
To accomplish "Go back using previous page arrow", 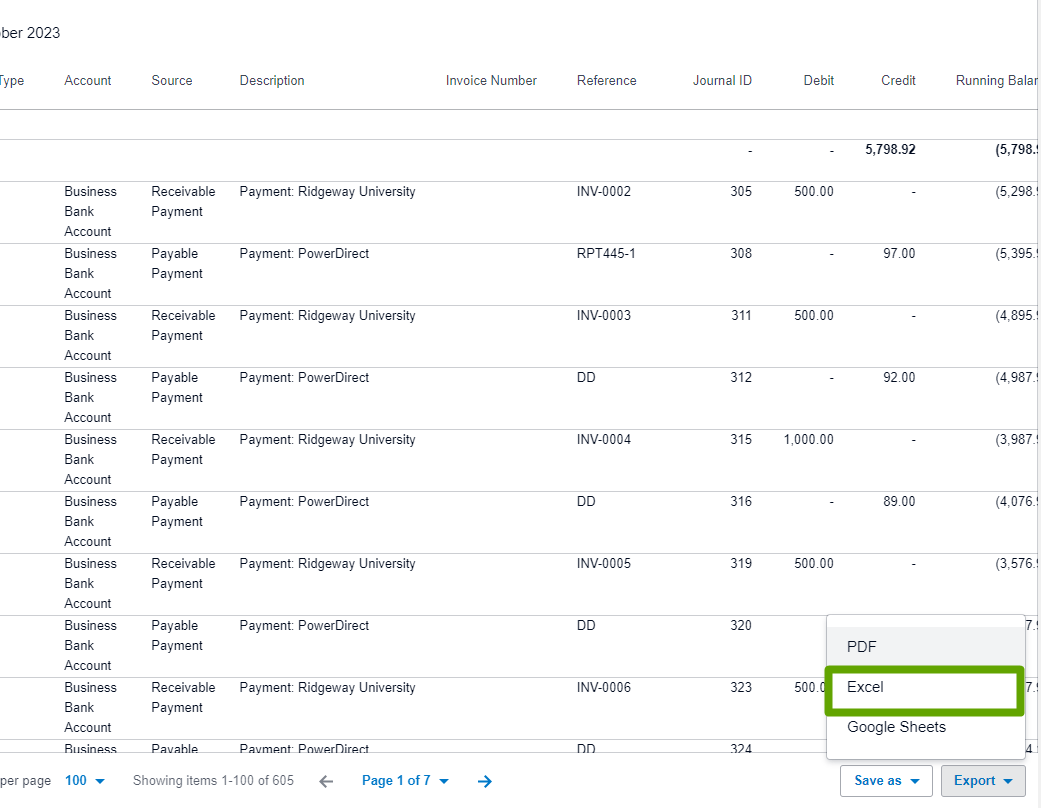I will tap(326, 780).
